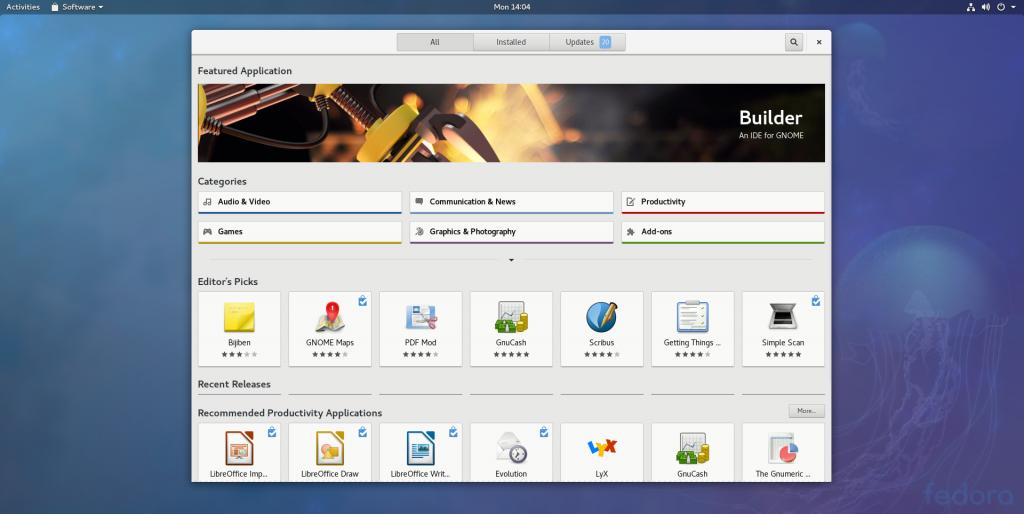The width and height of the screenshot is (1024, 514).
Task: Select GnuCash in Recommended Productivity Applications
Action: tap(692, 448)
